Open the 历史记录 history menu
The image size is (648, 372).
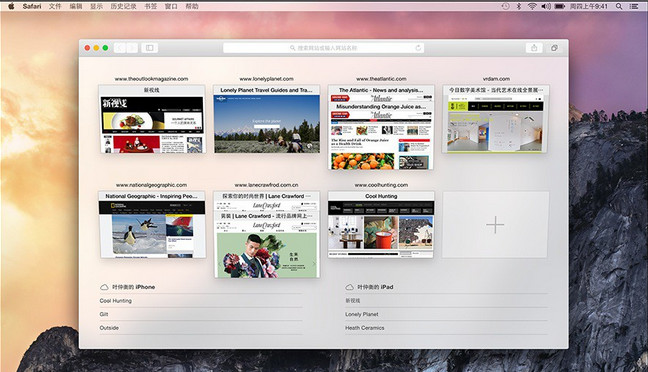click(123, 6)
